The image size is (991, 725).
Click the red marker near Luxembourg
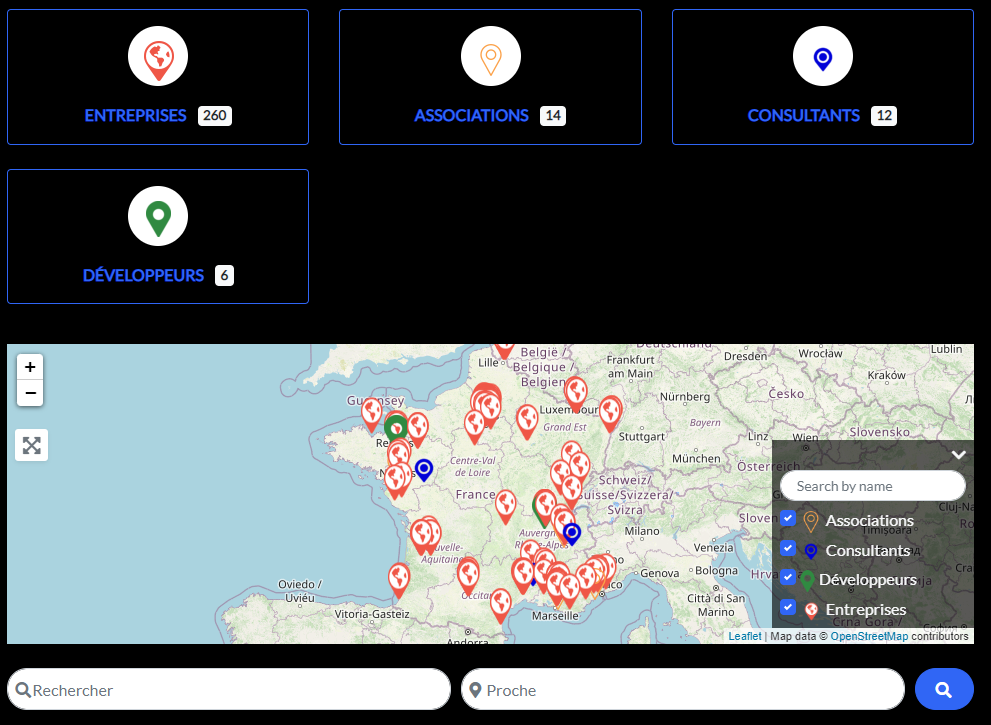576,393
